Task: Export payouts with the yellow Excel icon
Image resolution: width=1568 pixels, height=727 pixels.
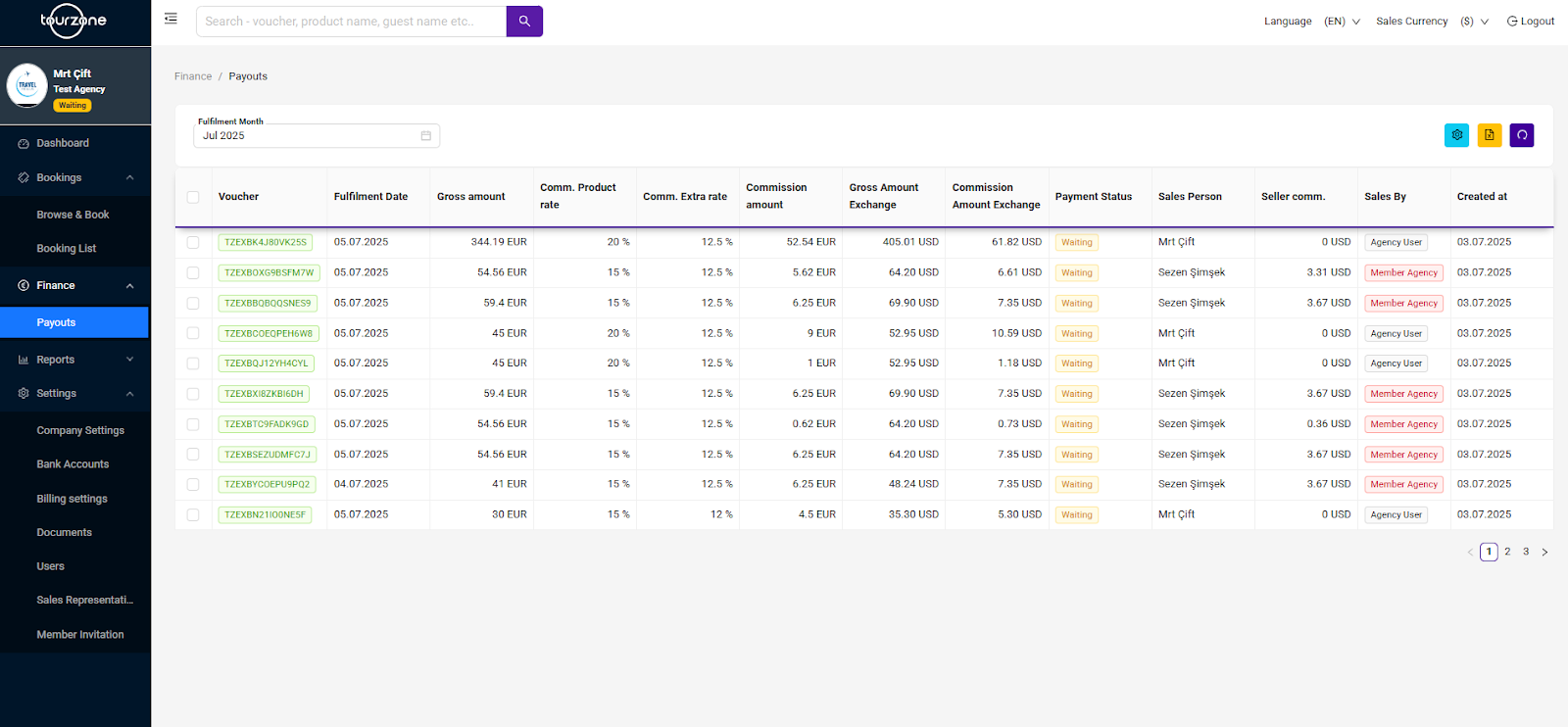Action: pyautogui.click(x=1489, y=135)
